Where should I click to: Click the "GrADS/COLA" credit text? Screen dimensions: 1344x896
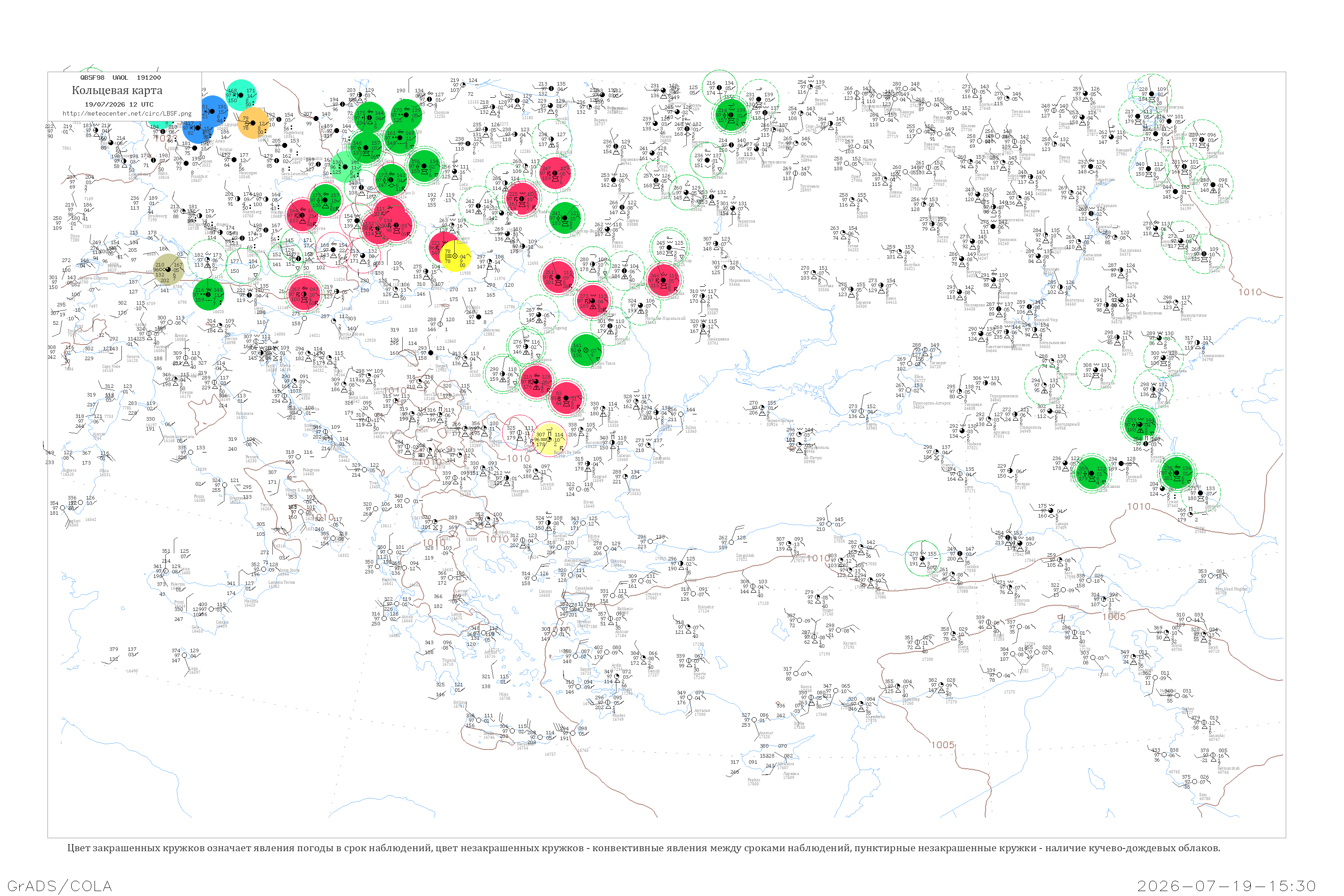(60, 886)
